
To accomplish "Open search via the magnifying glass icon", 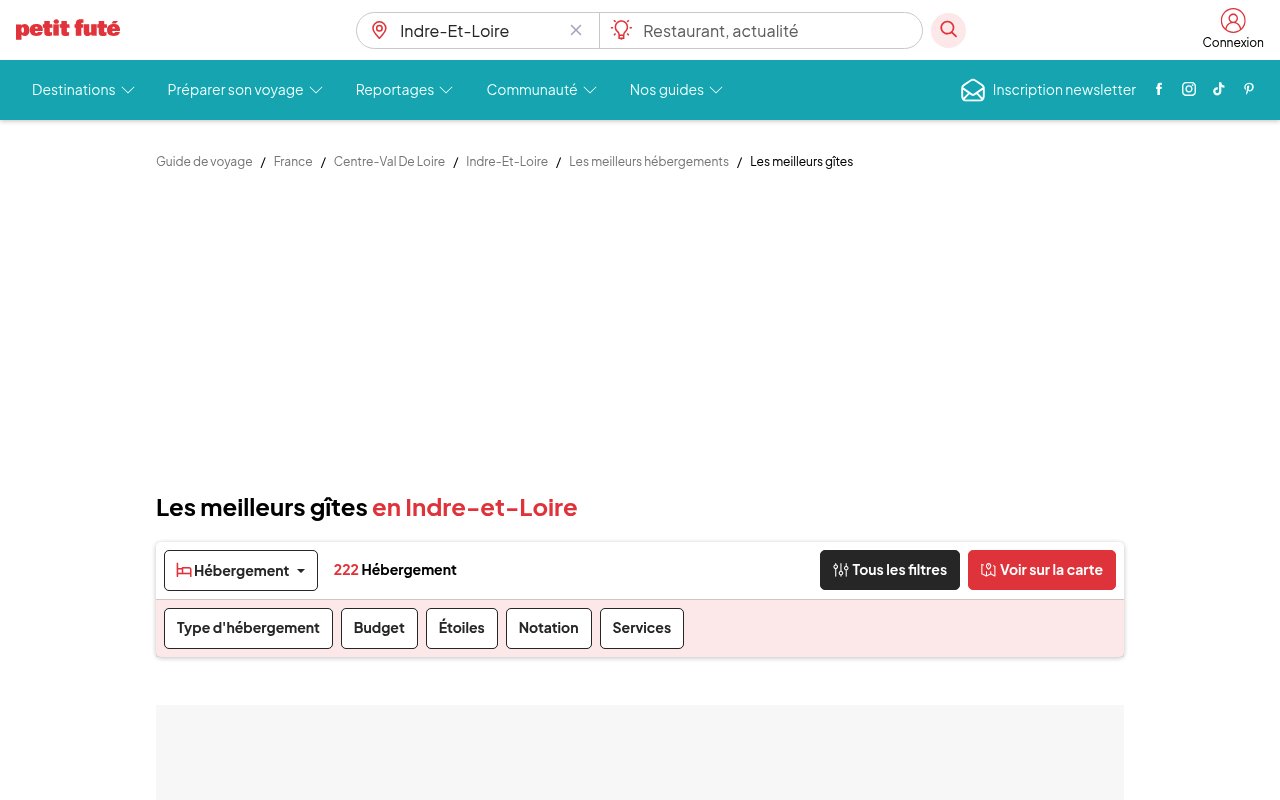I will click(x=948, y=30).
